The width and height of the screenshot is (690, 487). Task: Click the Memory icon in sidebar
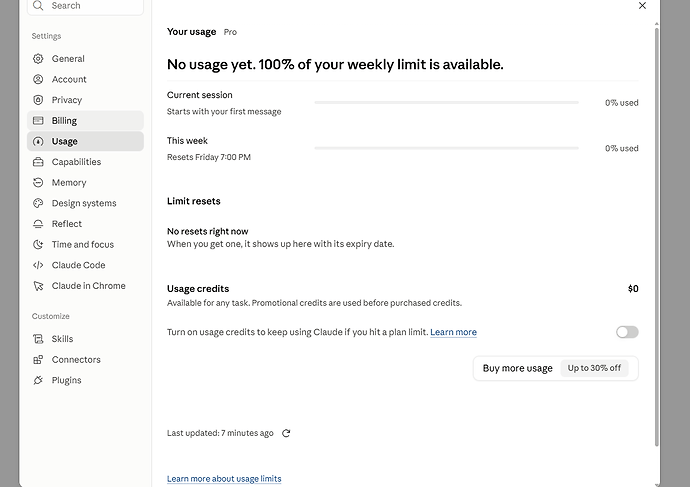(38, 183)
